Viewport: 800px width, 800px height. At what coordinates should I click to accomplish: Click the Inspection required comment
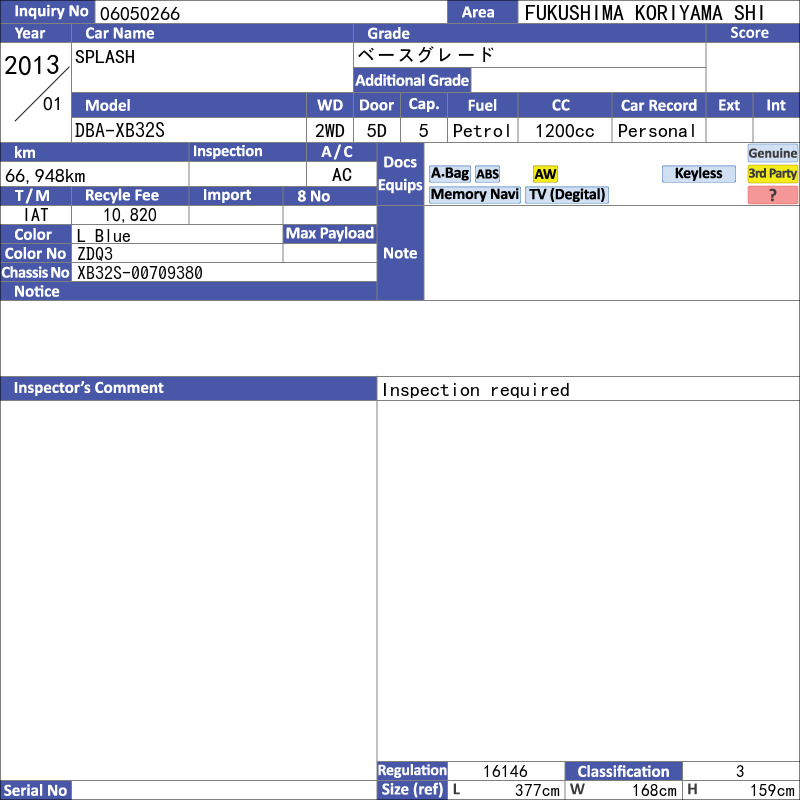click(x=476, y=390)
